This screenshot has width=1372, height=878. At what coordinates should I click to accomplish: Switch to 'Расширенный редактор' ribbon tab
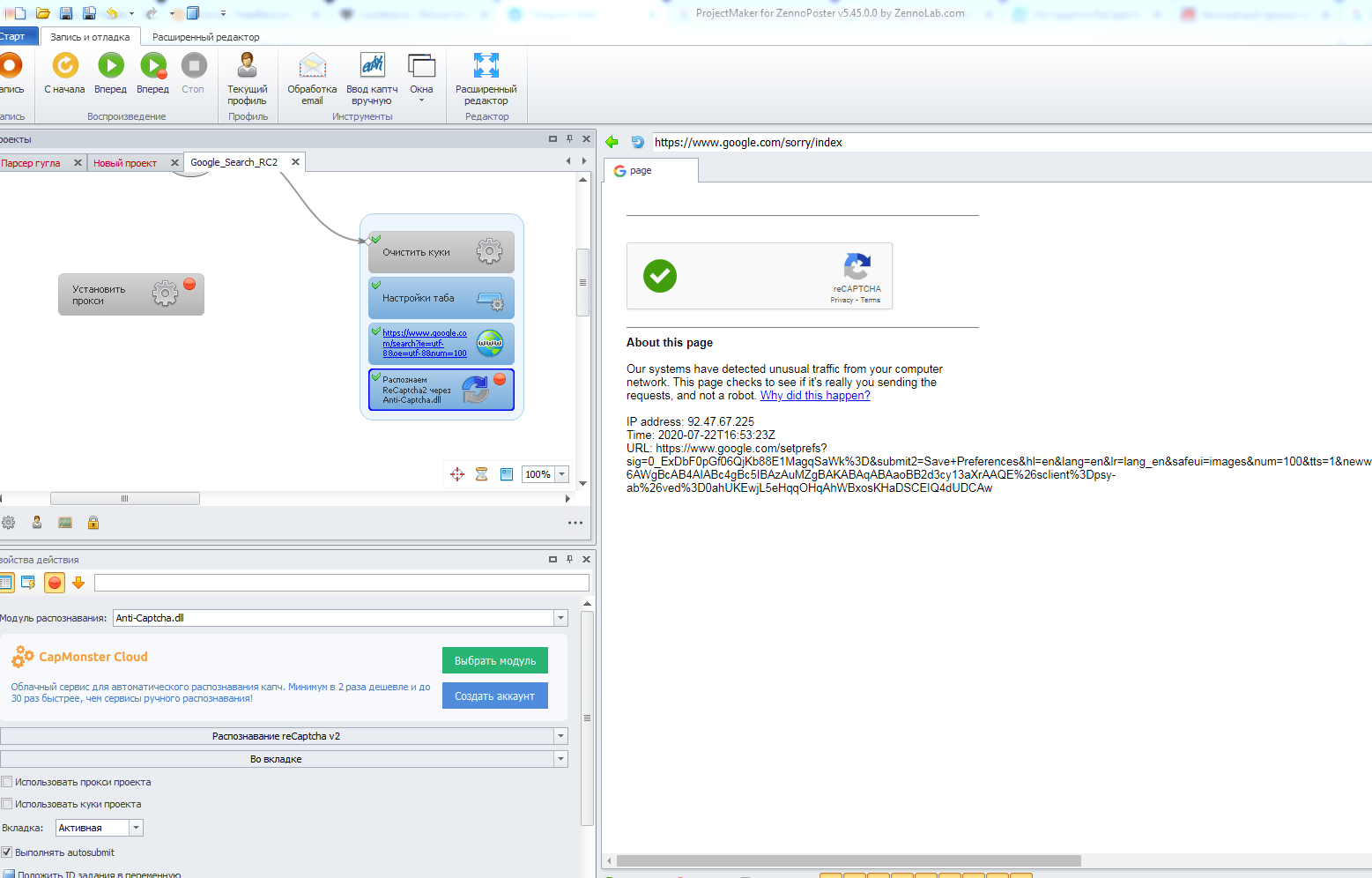click(x=206, y=37)
